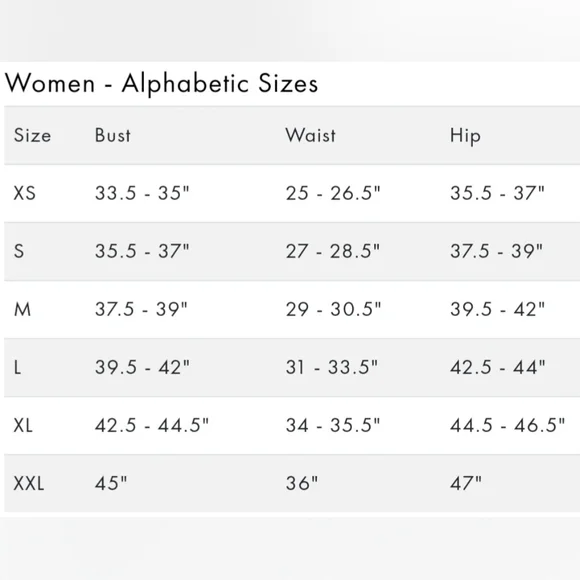The height and width of the screenshot is (580, 580).
Task: Select waist value 34 - 35.5"
Action: tap(333, 425)
